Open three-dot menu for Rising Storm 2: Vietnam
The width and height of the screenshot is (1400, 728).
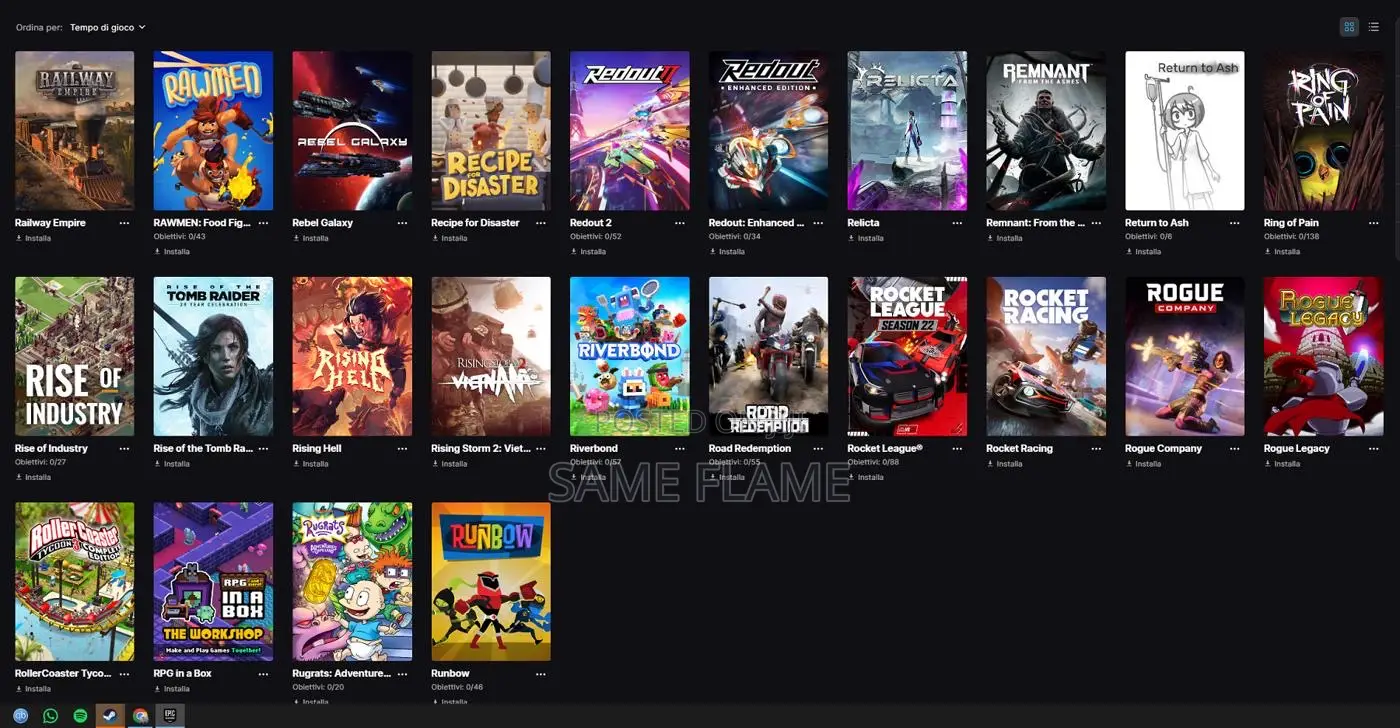tap(541, 449)
